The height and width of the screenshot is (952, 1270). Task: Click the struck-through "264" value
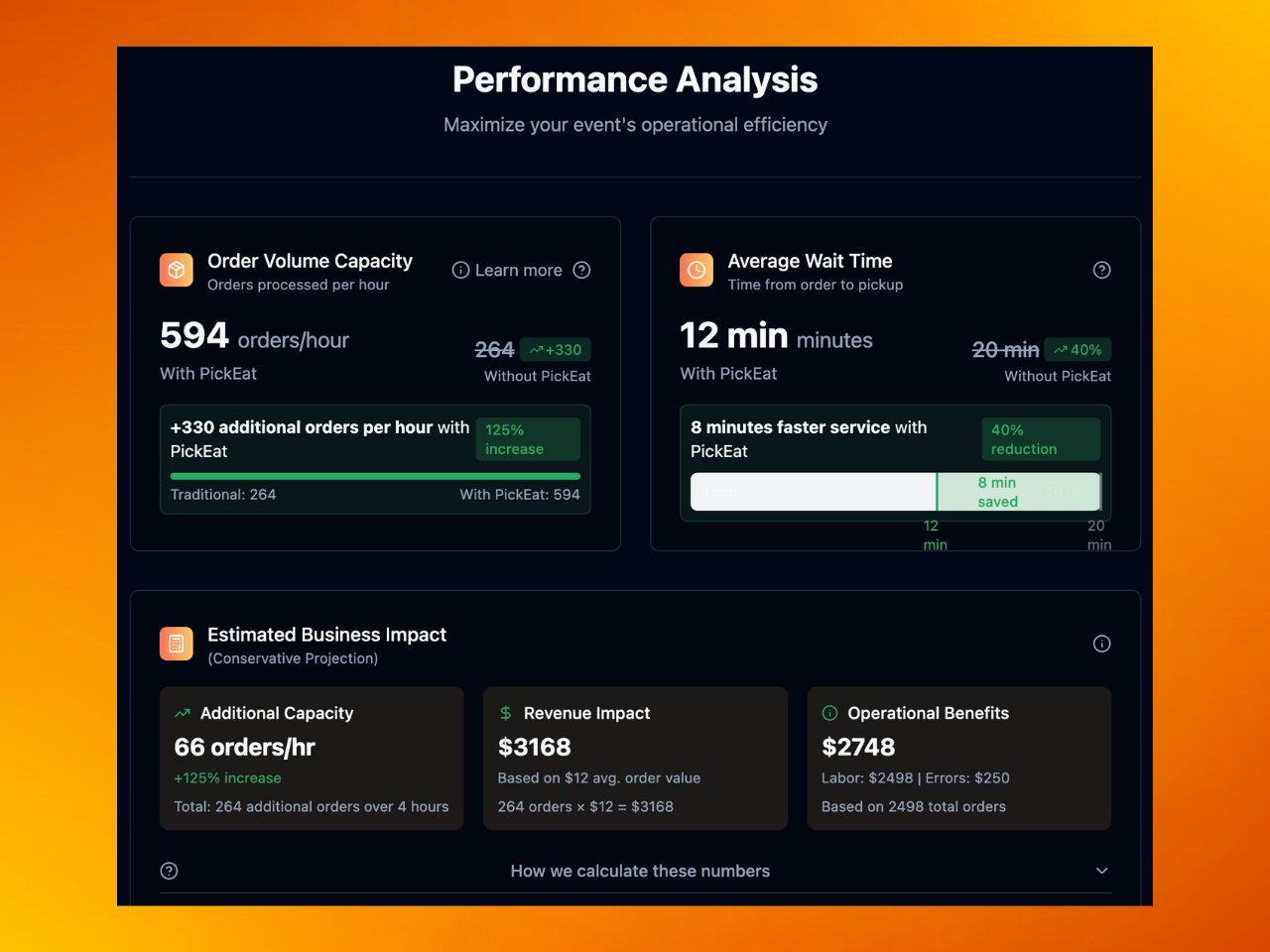click(494, 350)
